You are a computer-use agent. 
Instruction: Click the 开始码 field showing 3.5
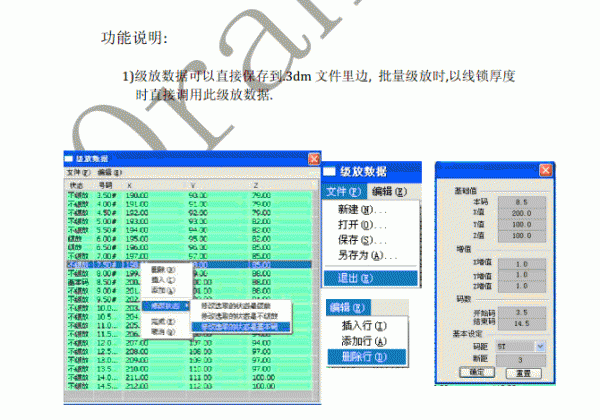point(522,313)
